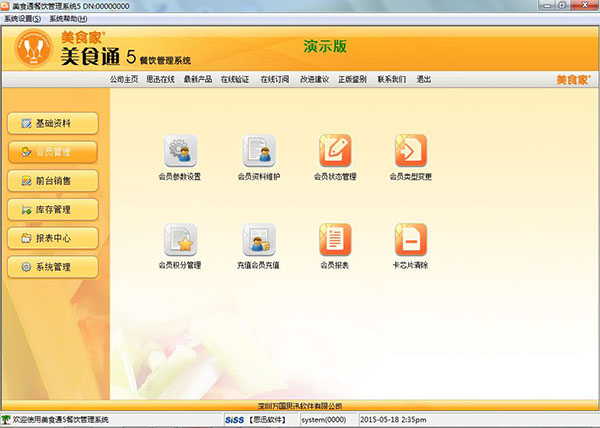Click the 欢迎使用美食通5餐饮管理系统 status text

(61, 420)
